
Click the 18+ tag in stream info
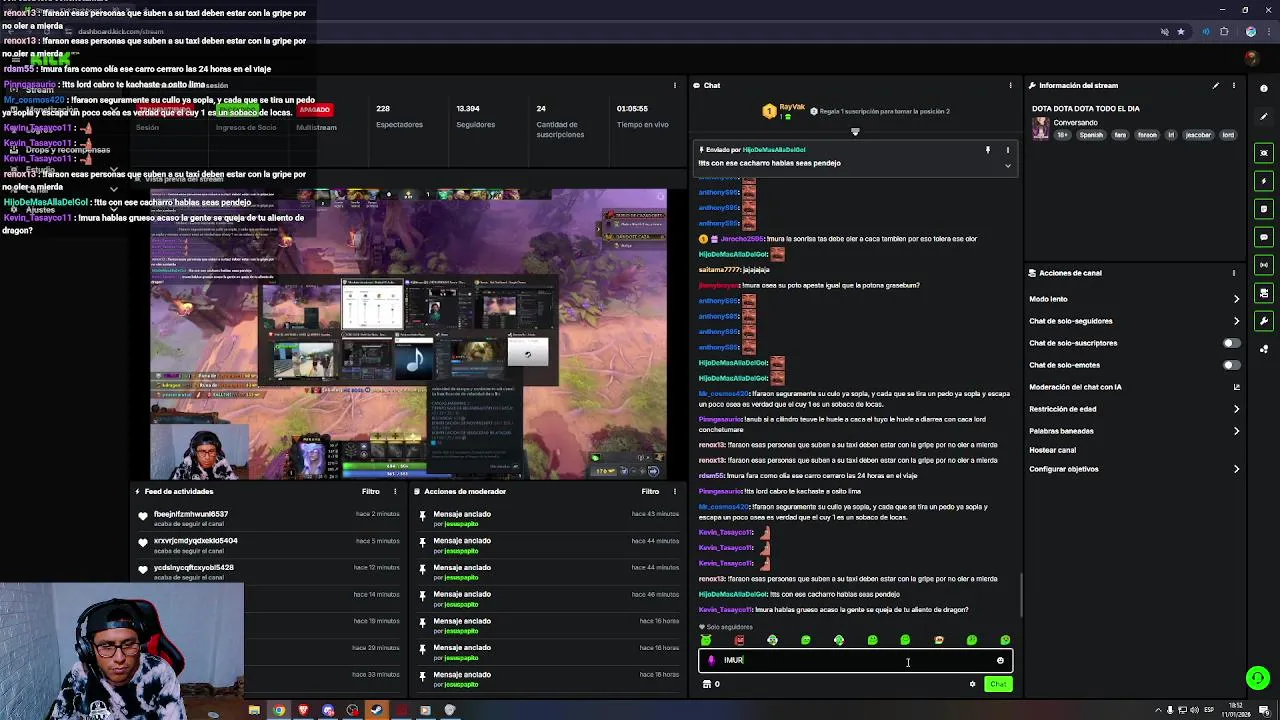1063,135
